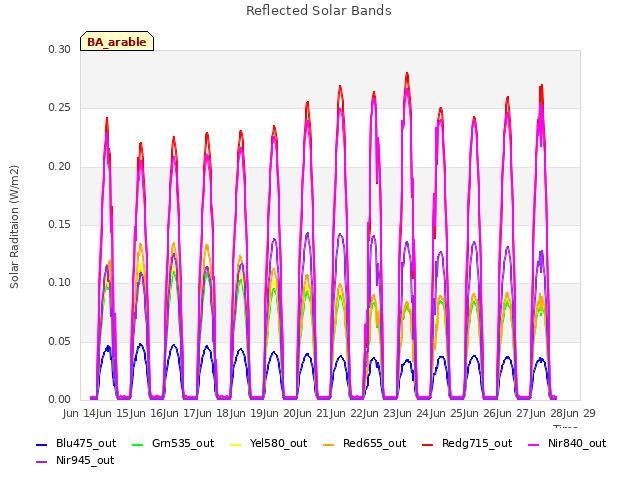Click the 0.30 y-axis tick label

tap(60, 49)
